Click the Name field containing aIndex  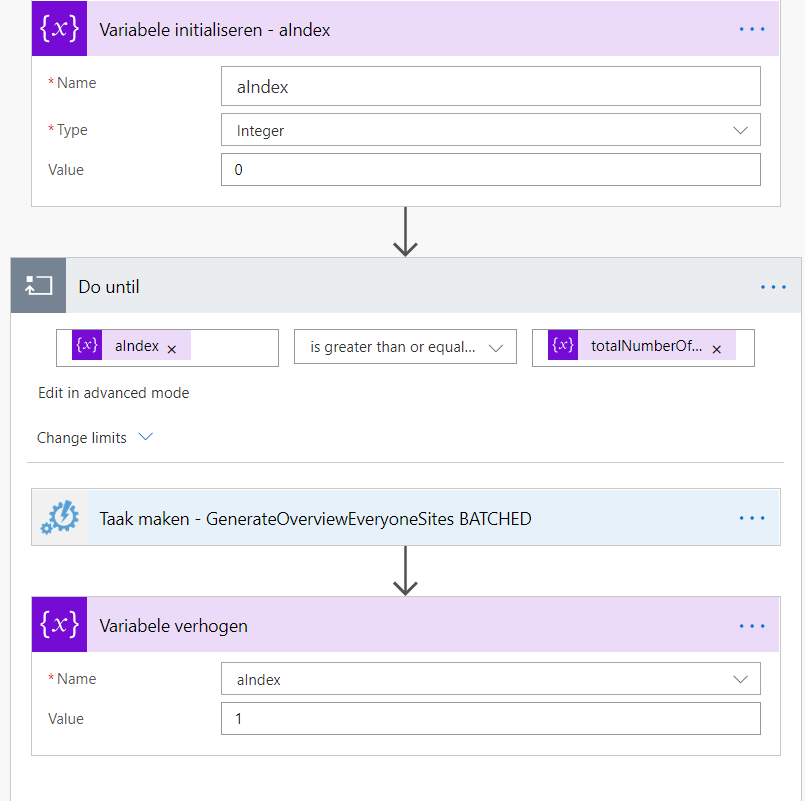(x=491, y=86)
